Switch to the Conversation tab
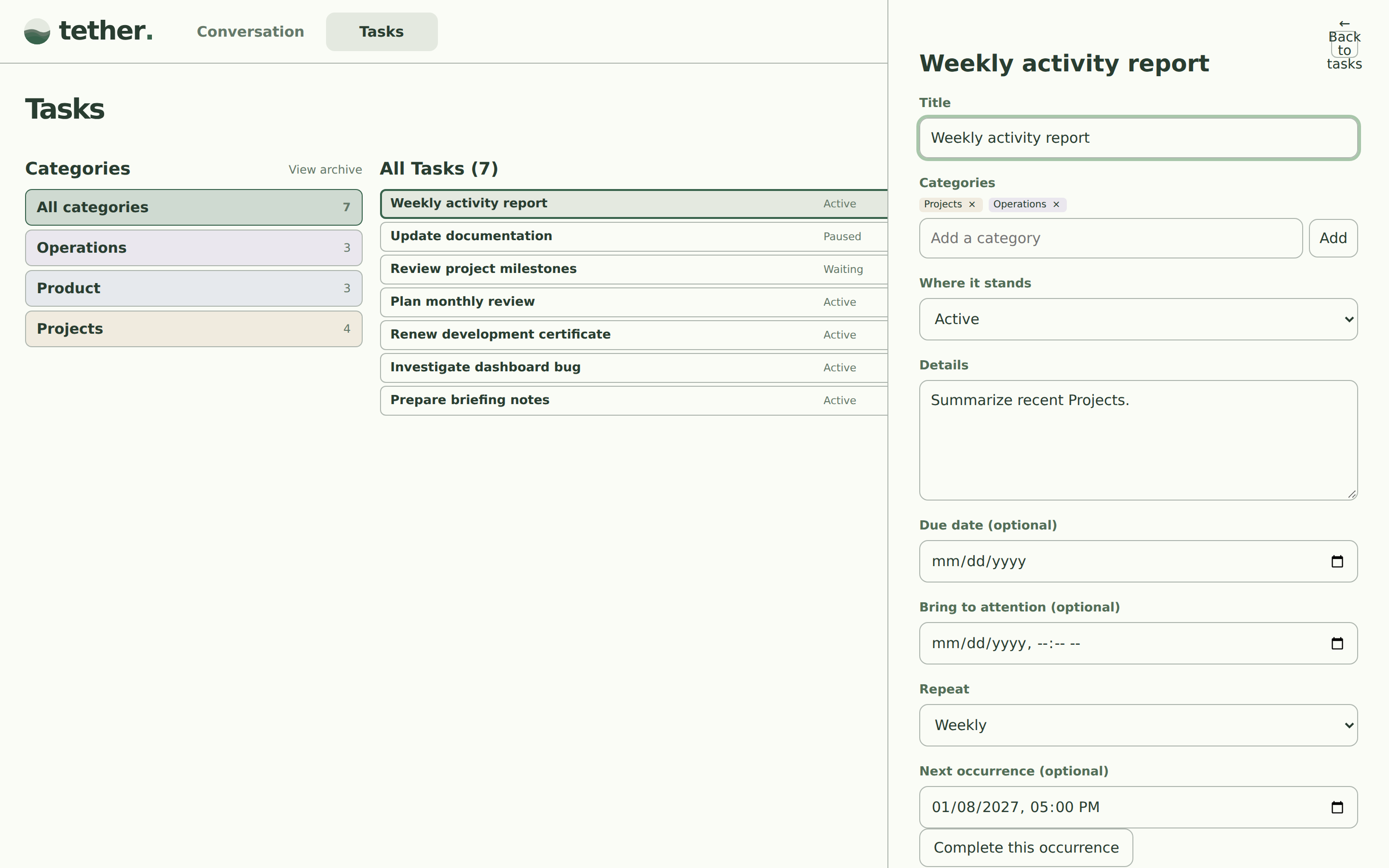 250,31
